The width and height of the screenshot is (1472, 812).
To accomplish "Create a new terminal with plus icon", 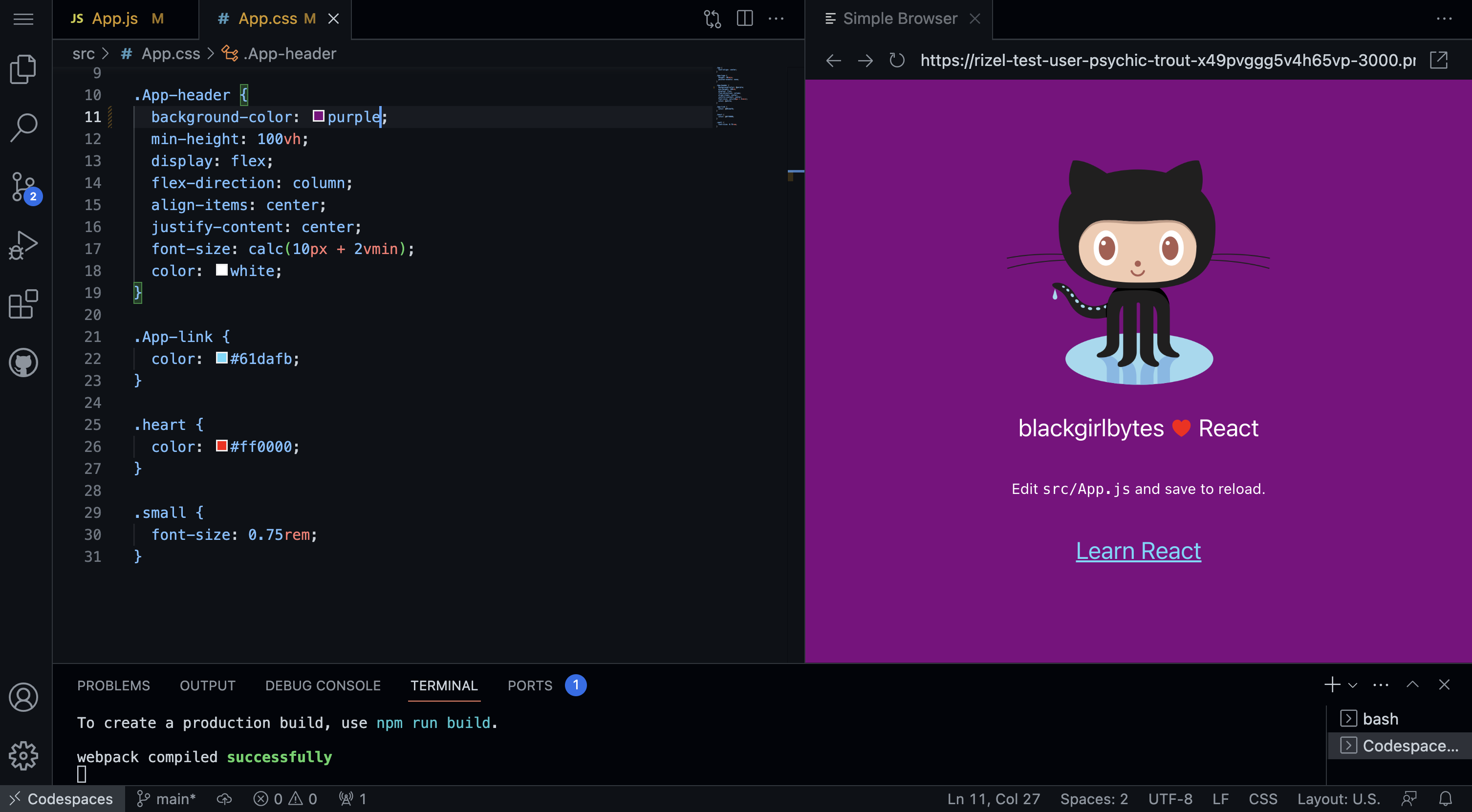I will pos(1332,684).
